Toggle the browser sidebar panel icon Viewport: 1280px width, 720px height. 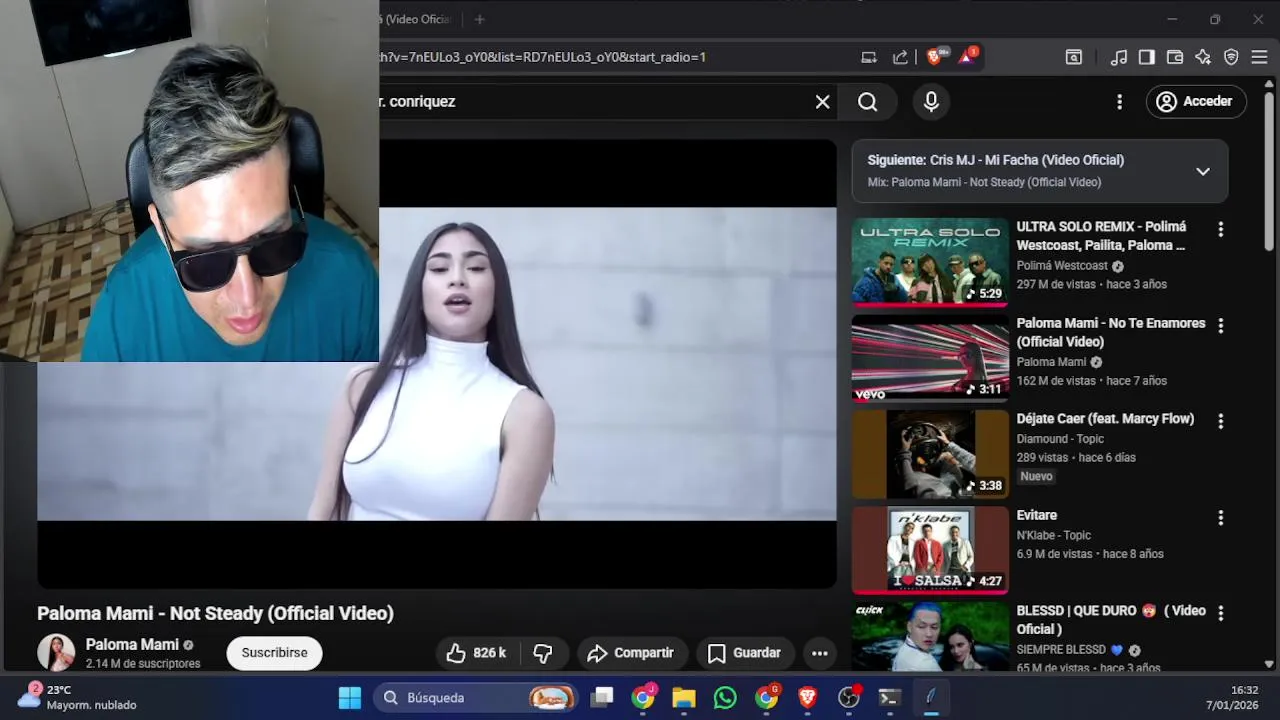(1147, 57)
